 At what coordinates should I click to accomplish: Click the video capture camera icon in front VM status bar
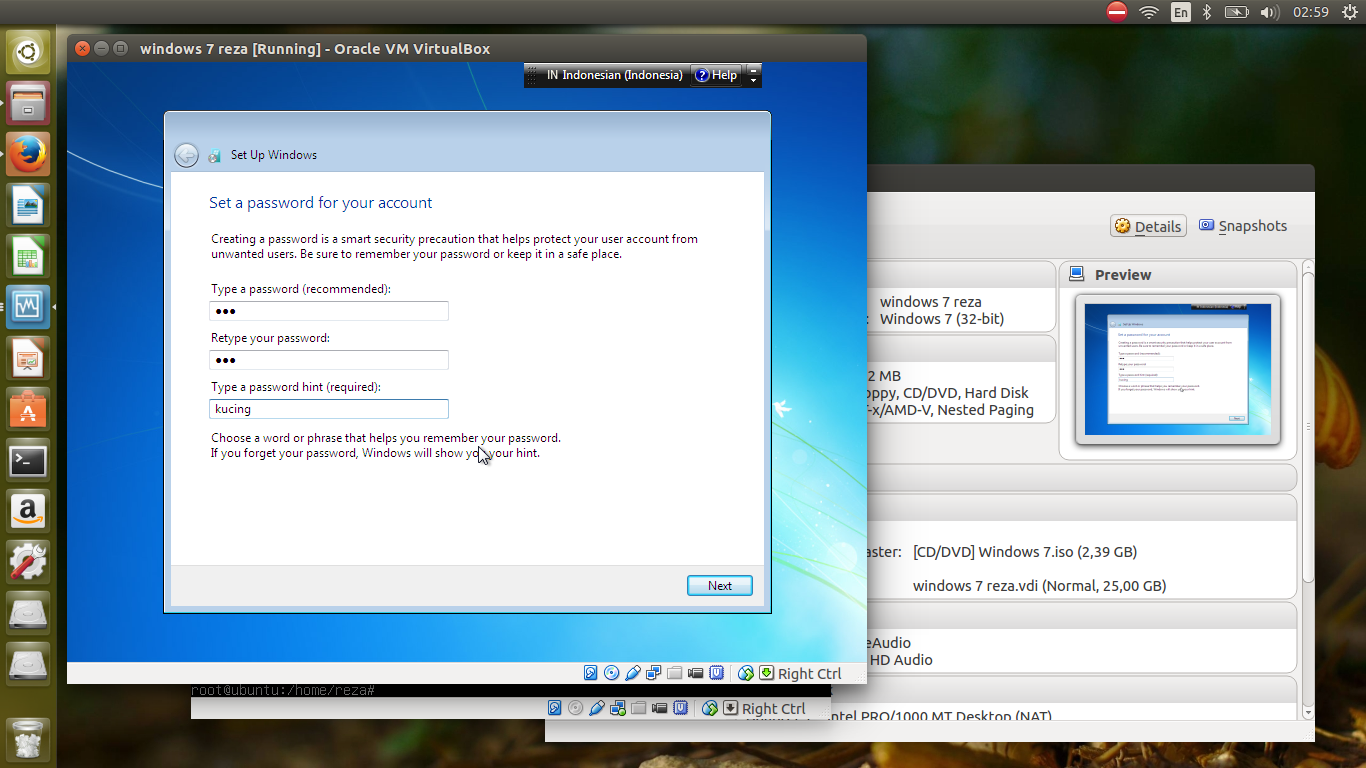coord(695,673)
